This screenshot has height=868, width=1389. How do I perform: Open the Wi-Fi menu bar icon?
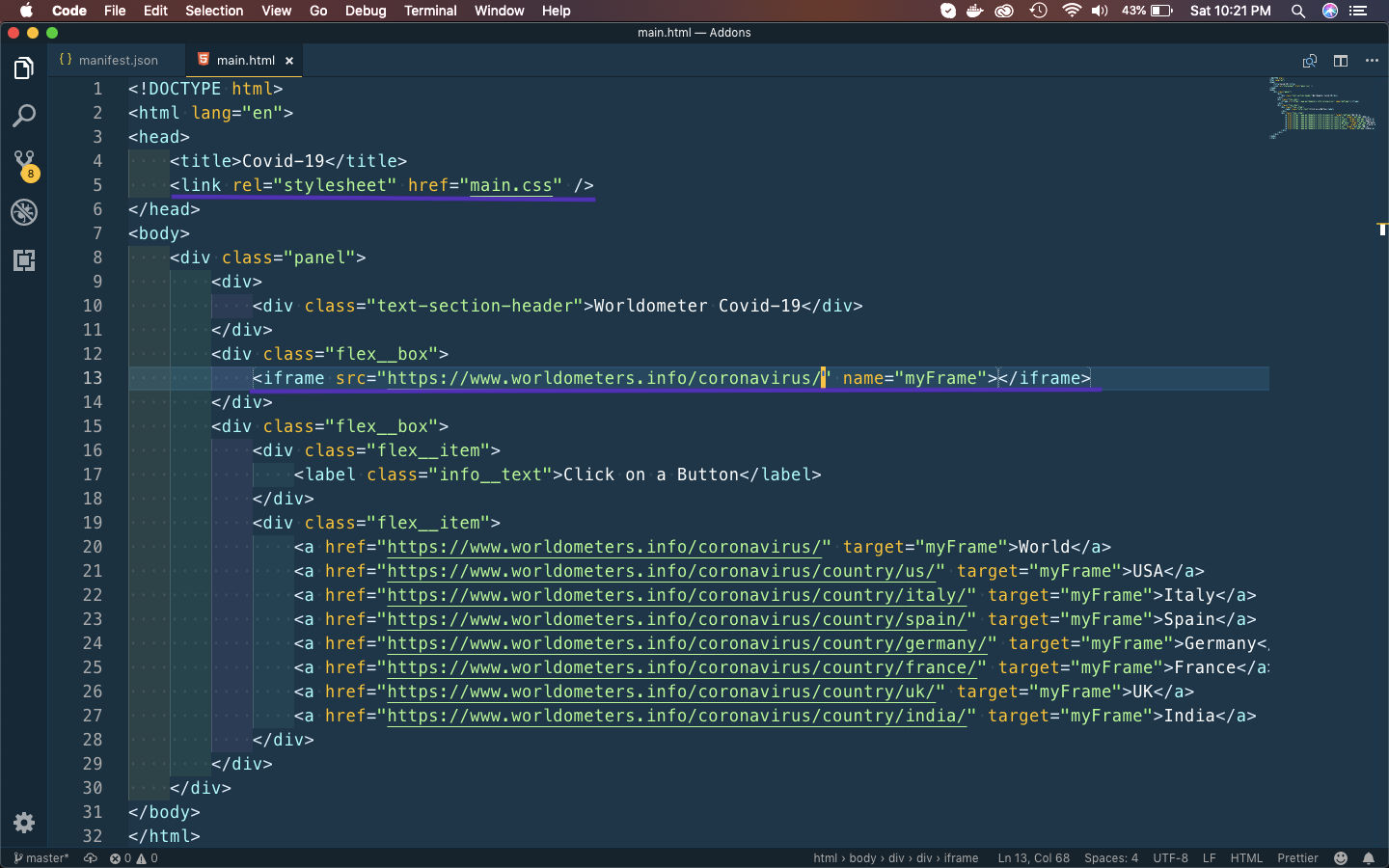pos(1071,11)
